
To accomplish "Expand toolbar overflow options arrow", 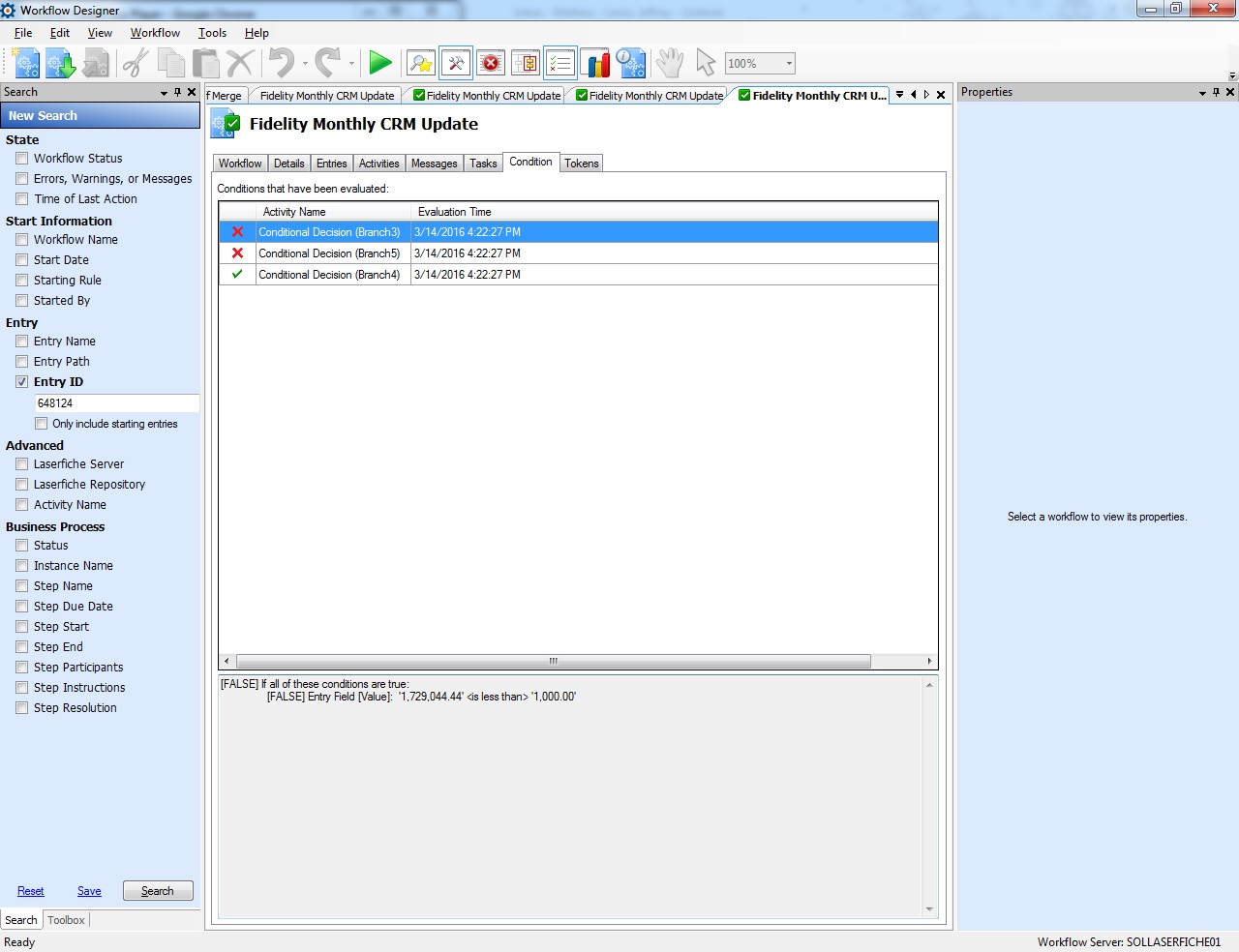I will [1232, 75].
